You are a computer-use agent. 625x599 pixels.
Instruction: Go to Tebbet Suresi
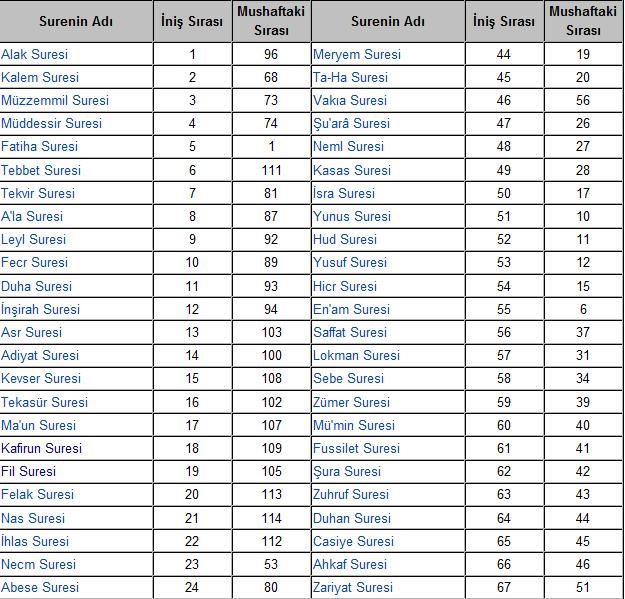point(41,170)
